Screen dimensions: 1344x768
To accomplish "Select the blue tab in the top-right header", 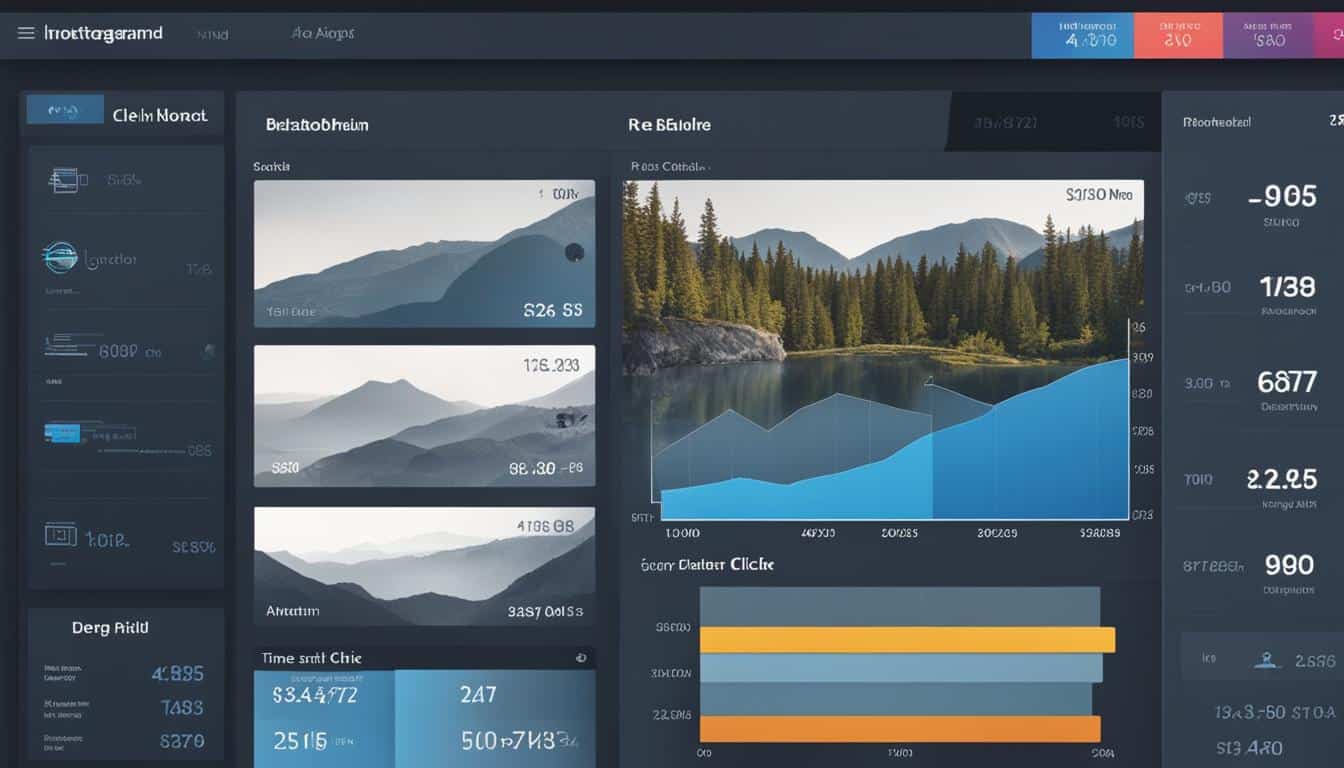I will tap(1081, 36).
